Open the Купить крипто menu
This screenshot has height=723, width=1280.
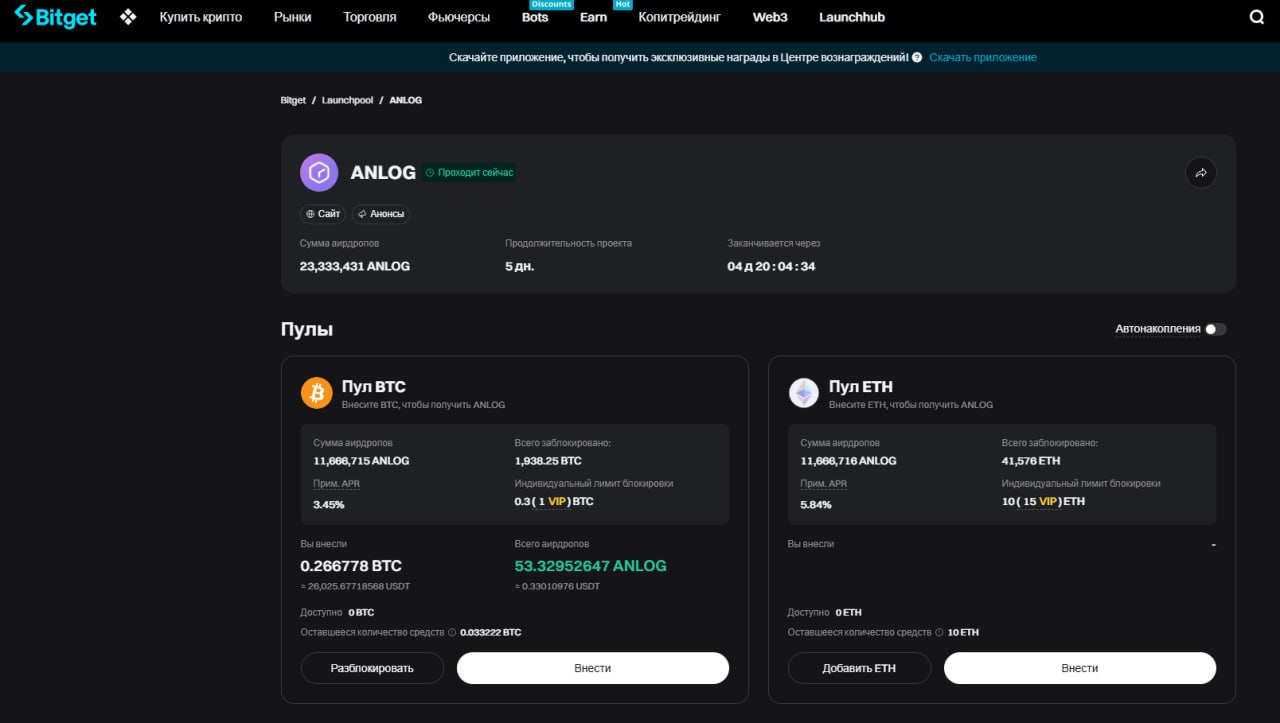[200, 17]
